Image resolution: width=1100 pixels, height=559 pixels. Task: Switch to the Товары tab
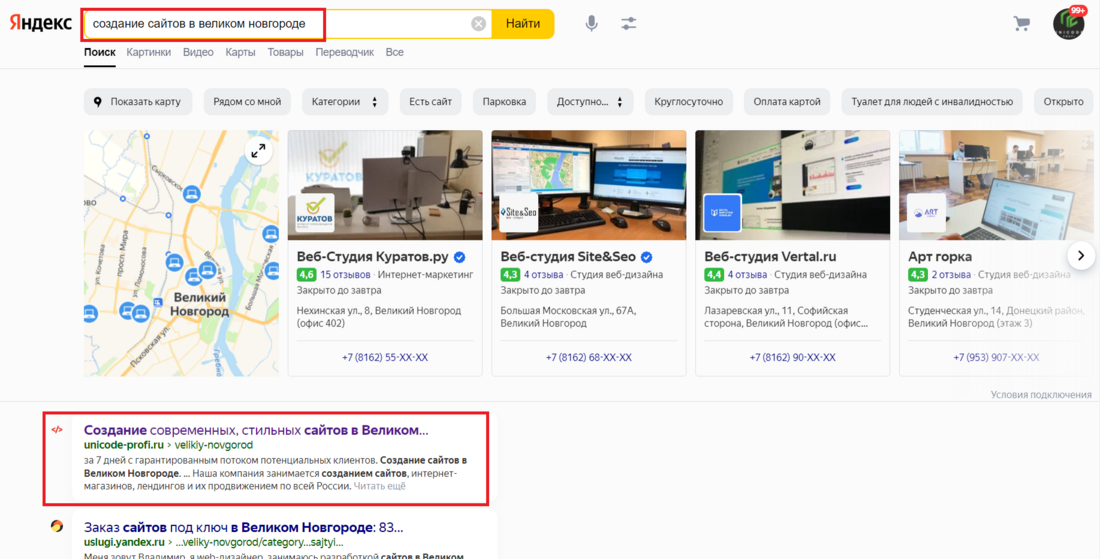pyautogui.click(x=286, y=53)
